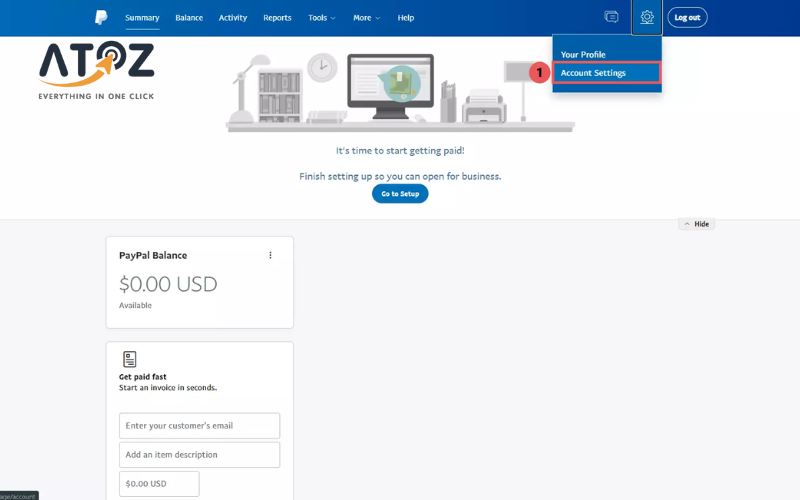Choose Account Settings menu entry
The height and width of the screenshot is (500, 800).
(x=607, y=73)
